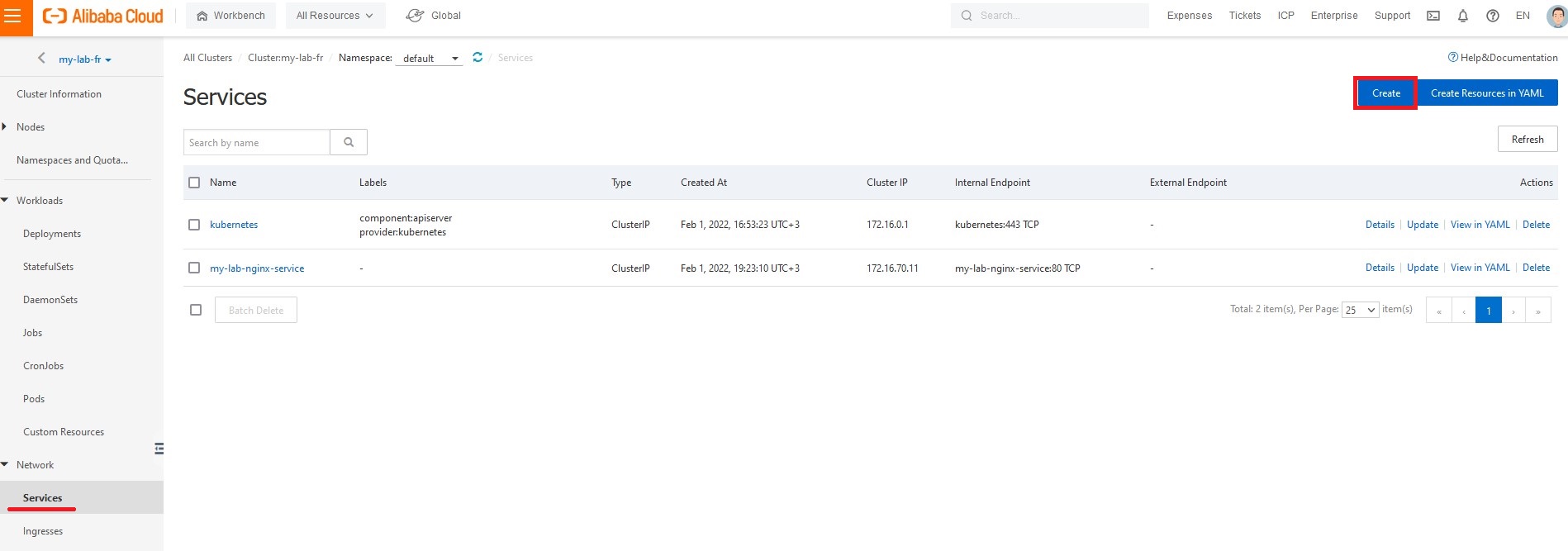The width and height of the screenshot is (1568, 551).
Task: View kubernetes service in YAML
Action: [x=1480, y=225]
